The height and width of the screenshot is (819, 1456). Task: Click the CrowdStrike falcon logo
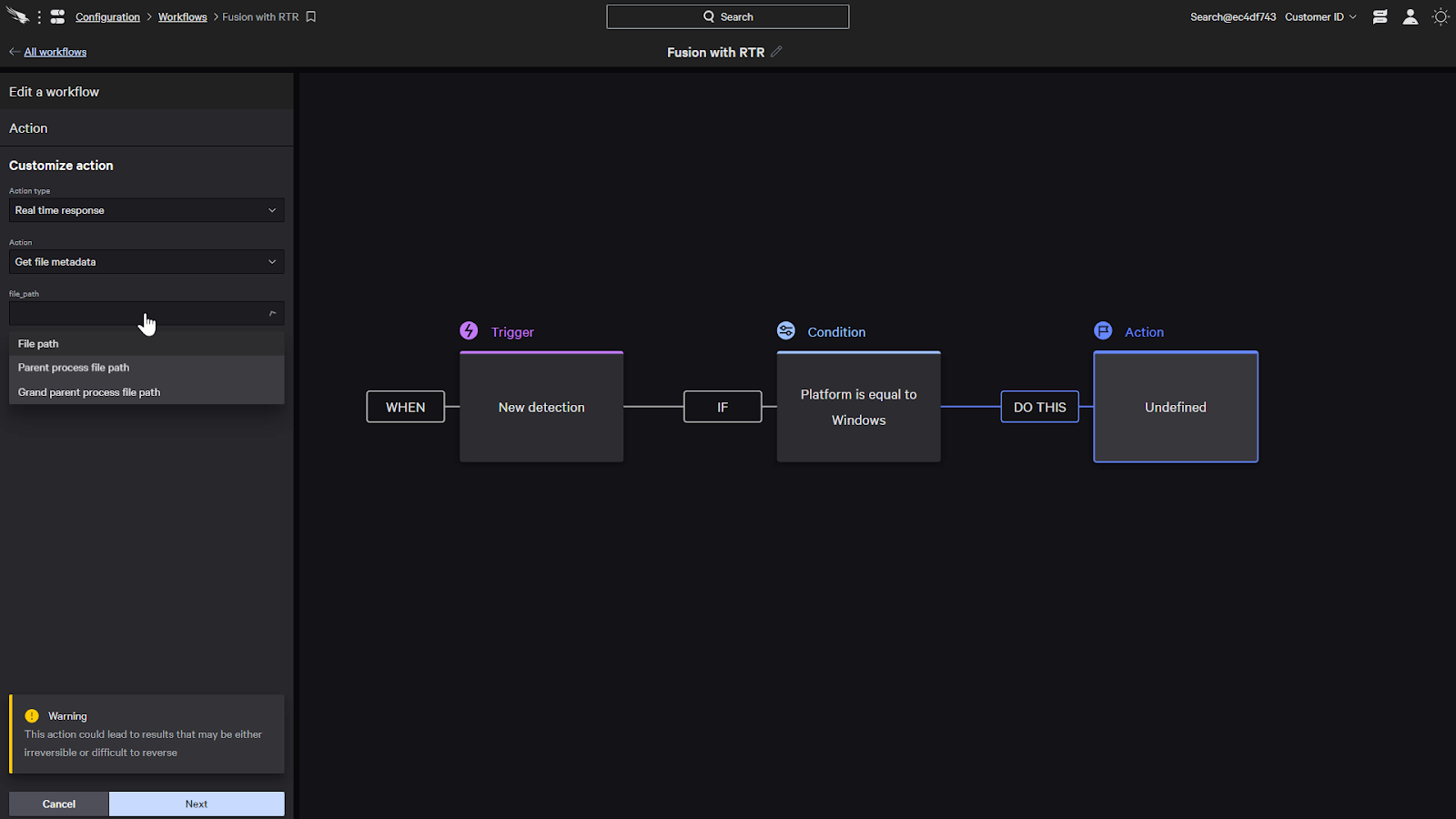[x=17, y=16]
